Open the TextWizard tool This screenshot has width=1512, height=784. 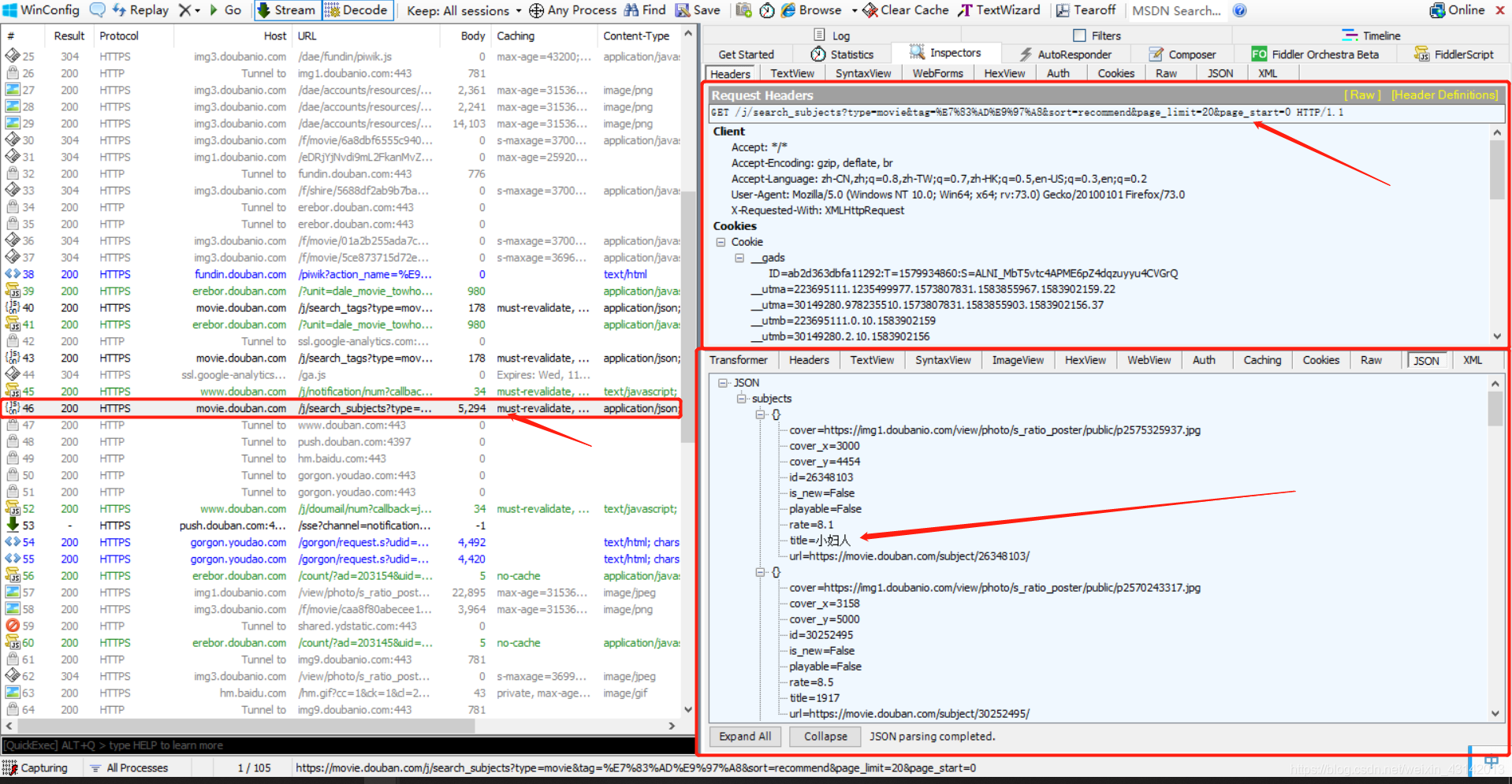coord(999,10)
